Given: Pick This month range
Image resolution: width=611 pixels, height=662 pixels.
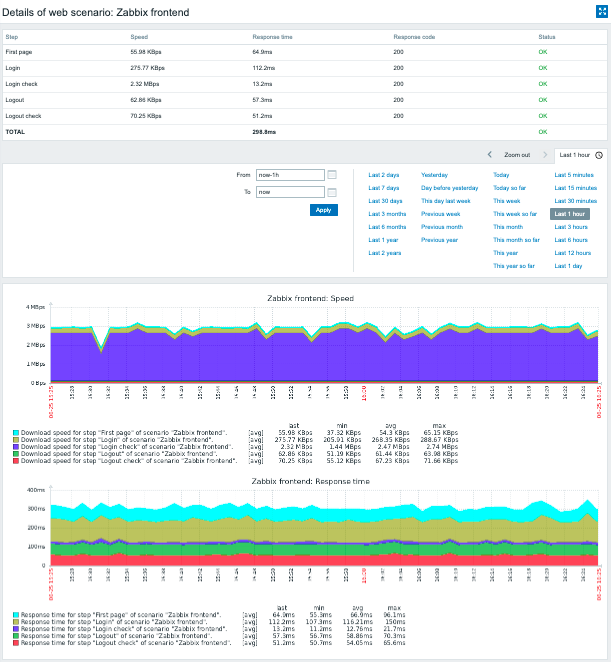Looking at the screenshot, I should click(x=508, y=227).
